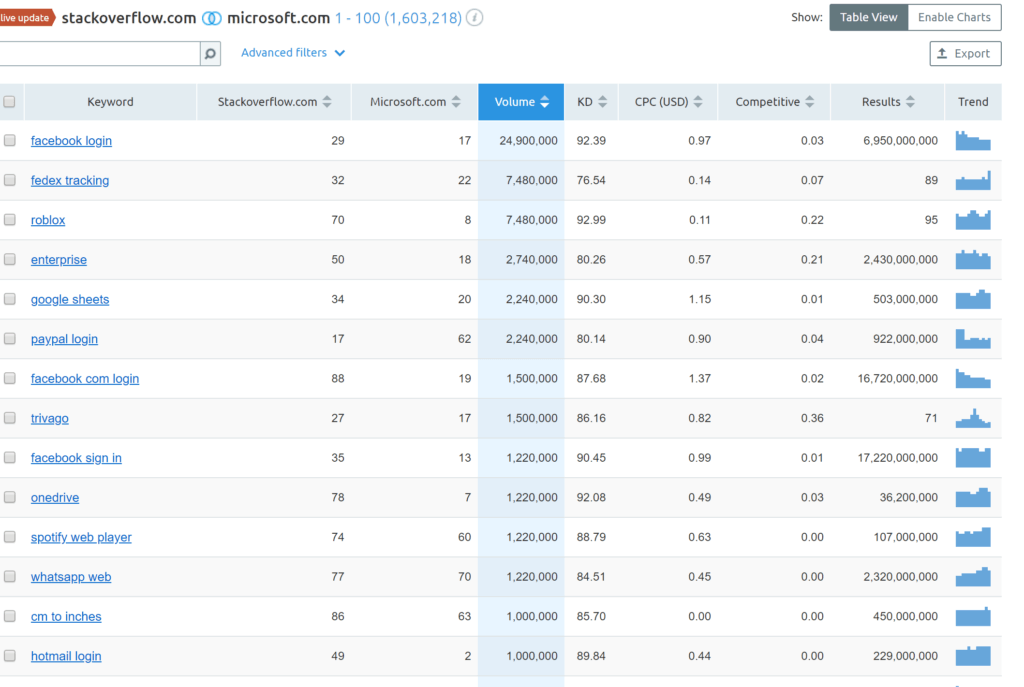Open the whatsapp web keyword link

[x=71, y=577]
